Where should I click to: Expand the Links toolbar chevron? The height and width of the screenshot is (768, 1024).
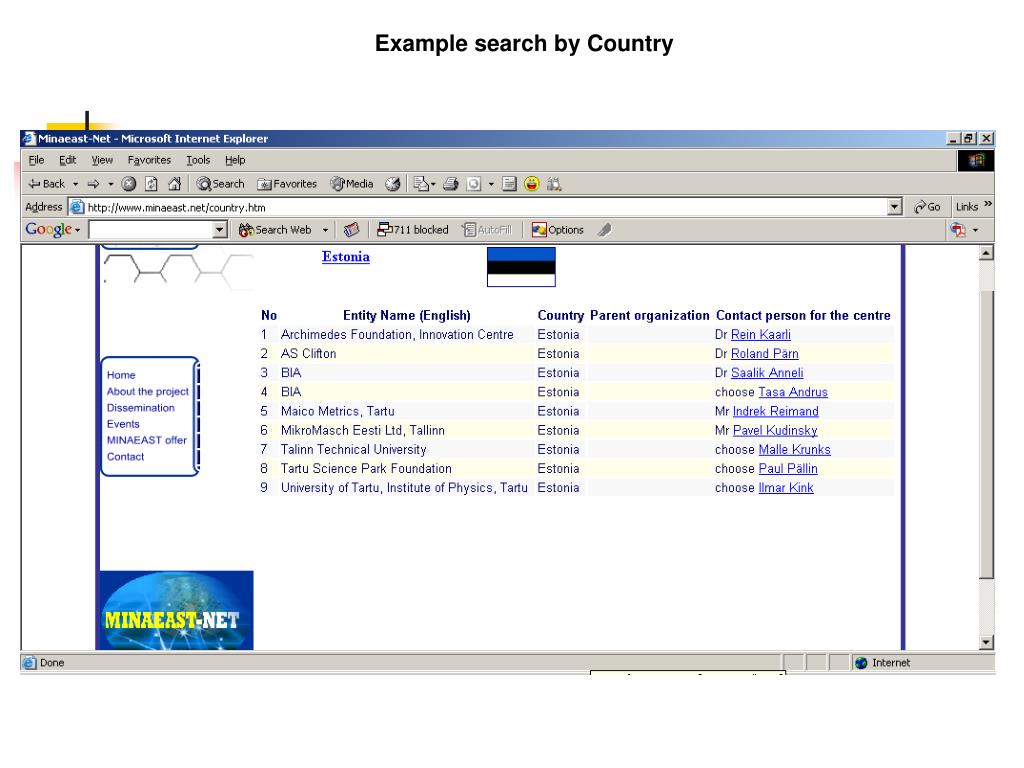(x=987, y=204)
